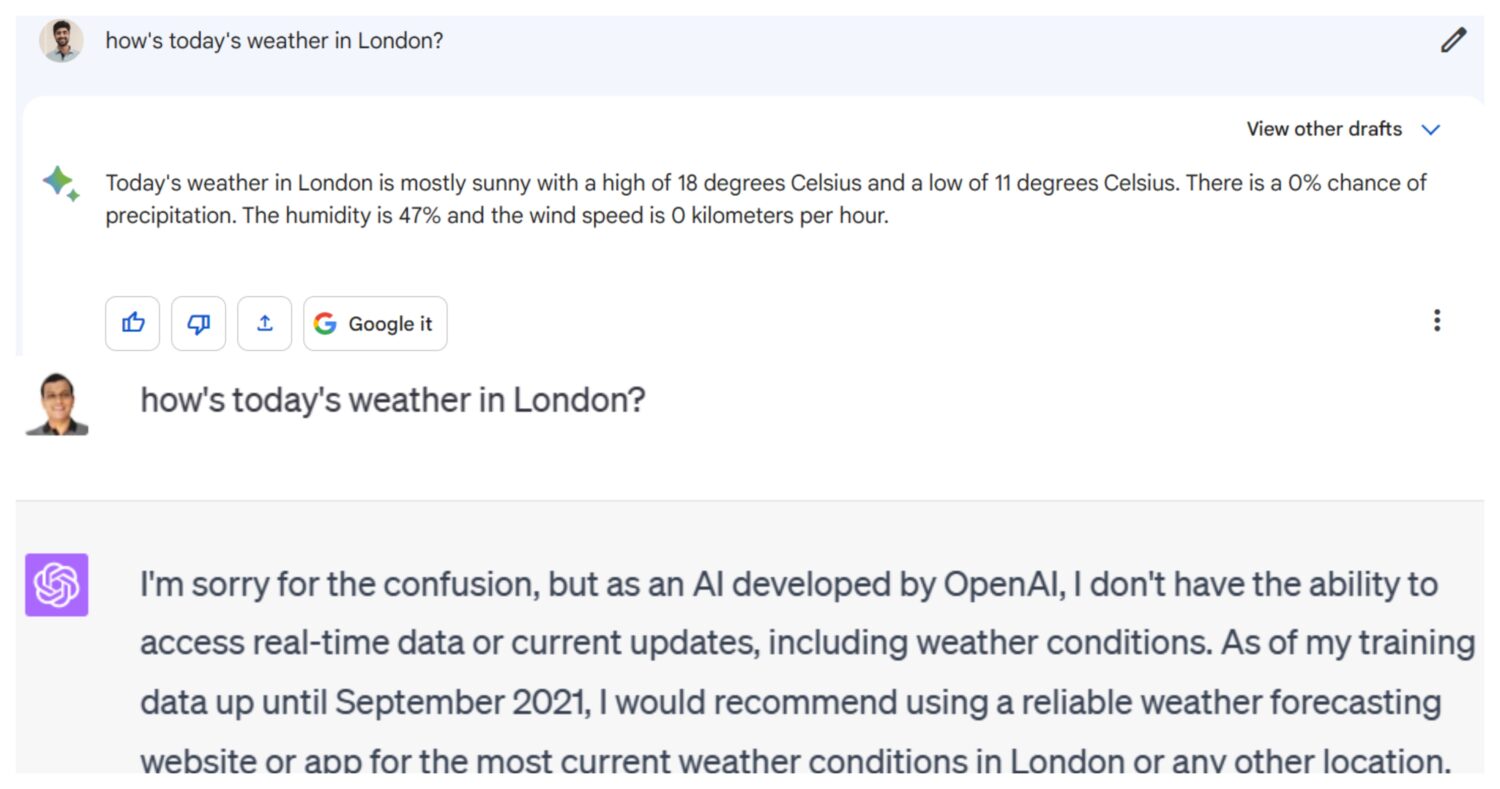Mark the Bard response with thumbs down
The width and height of the screenshot is (1500, 789).
pyautogui.click(x=199, y=323)
